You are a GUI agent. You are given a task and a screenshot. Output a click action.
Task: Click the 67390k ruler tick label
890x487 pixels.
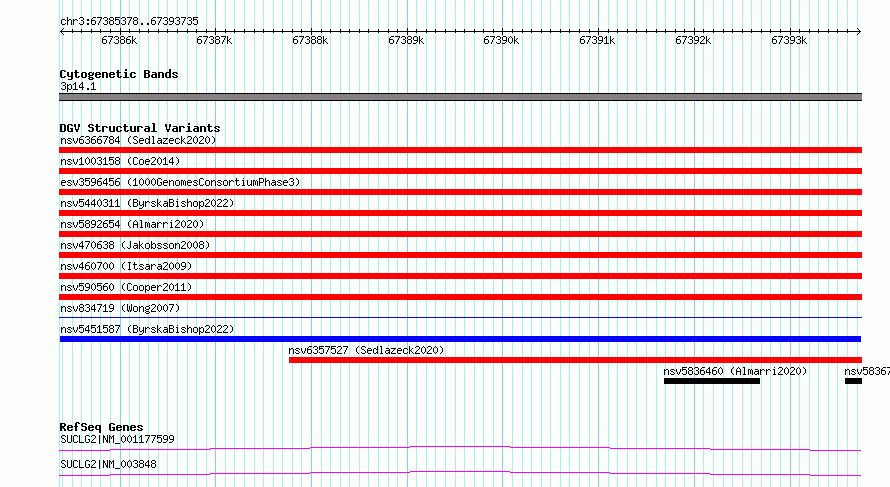(501, 41)
